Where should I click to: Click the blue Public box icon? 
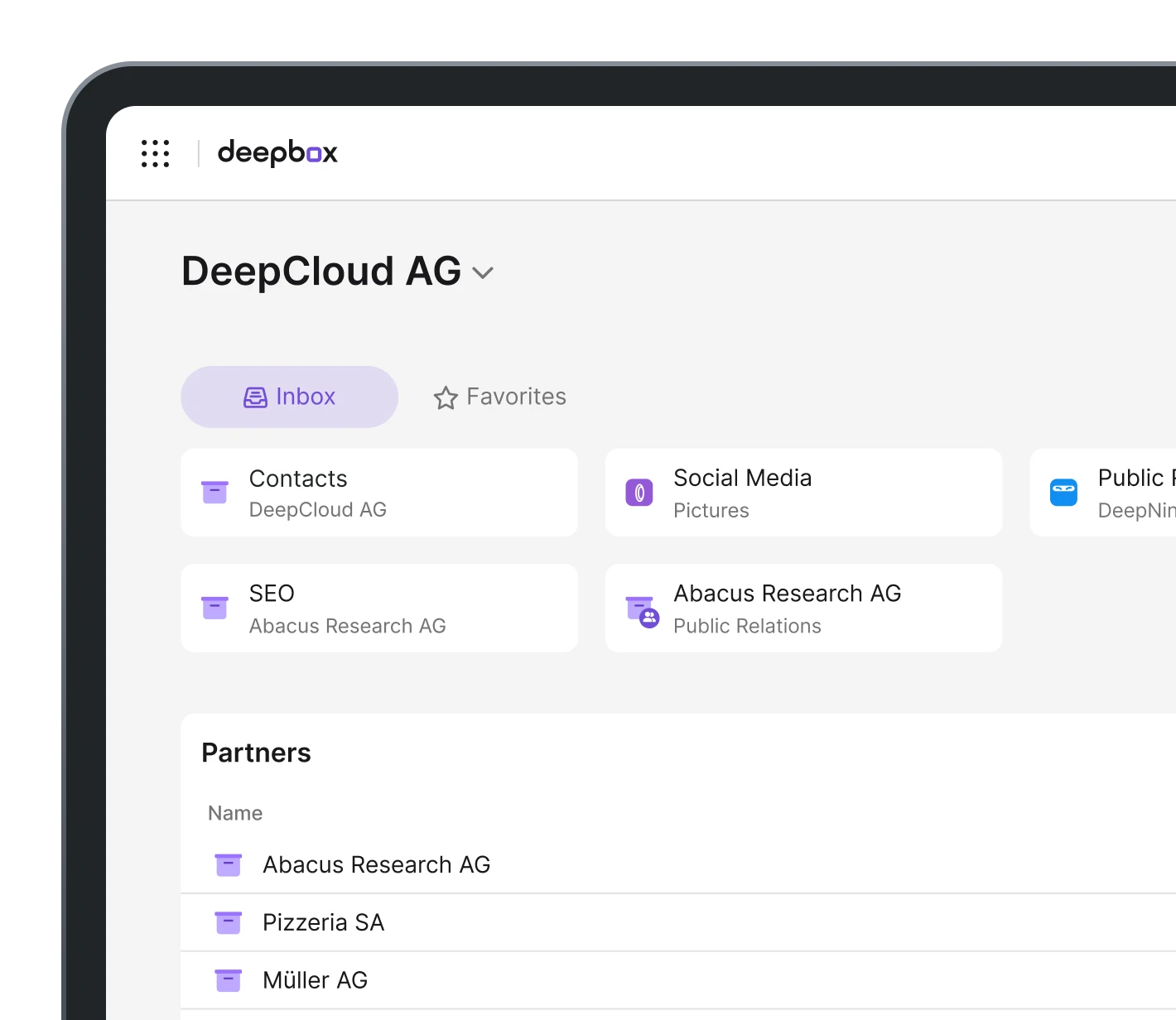coord(1063,492)
